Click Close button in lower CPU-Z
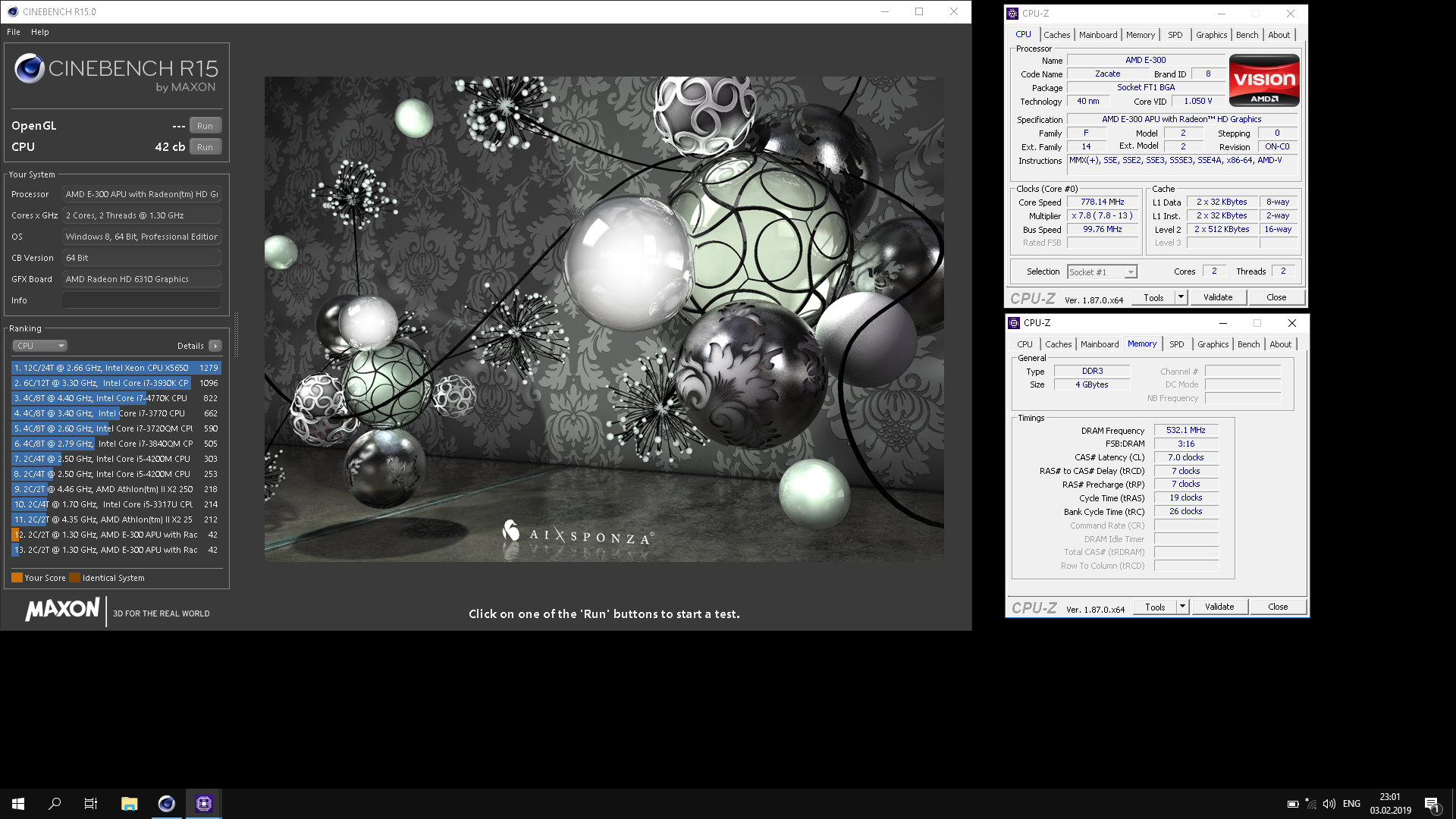Screen dimensions: 1456x819 click(x=1278, y=607)
